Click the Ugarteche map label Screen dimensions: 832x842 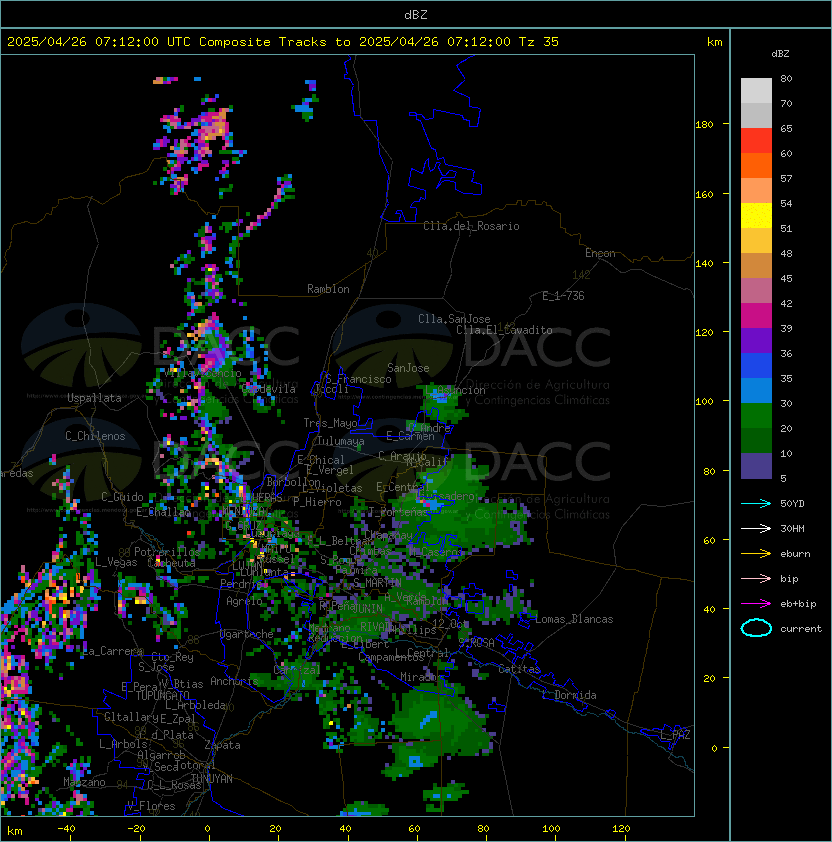247,634
